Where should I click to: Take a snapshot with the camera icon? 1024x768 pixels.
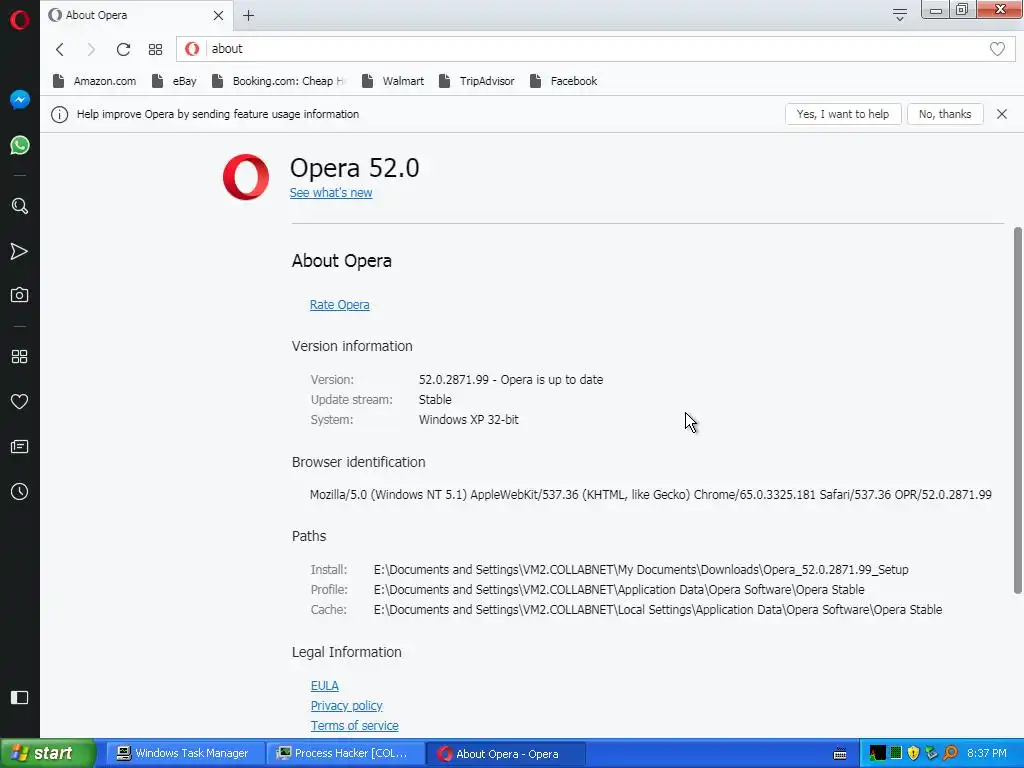20,295
